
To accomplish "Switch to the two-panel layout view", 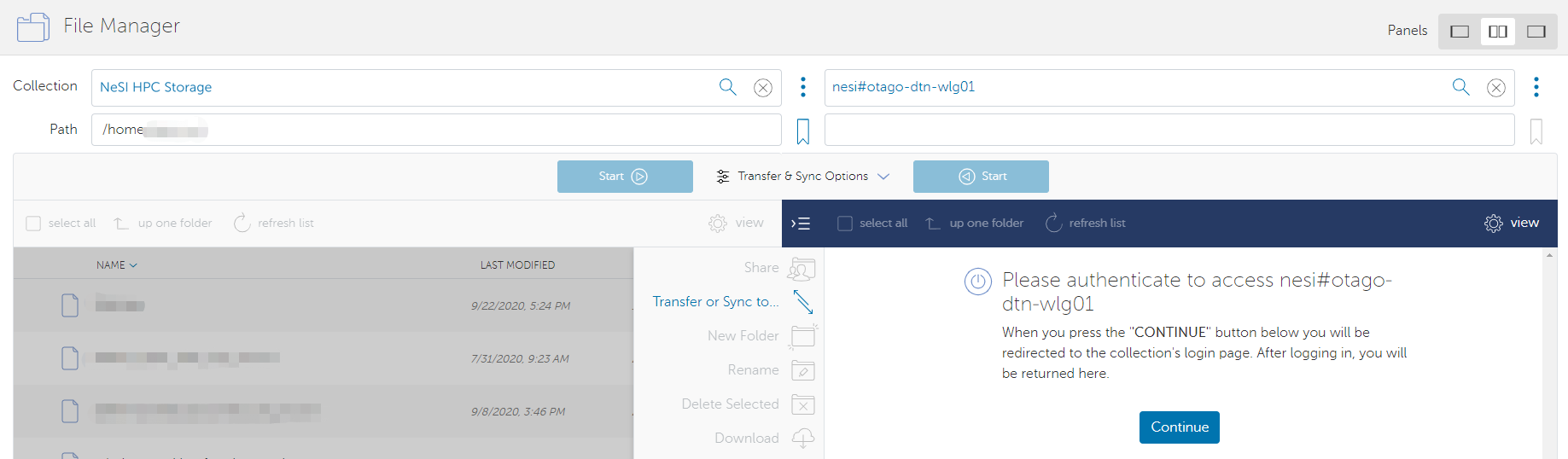I will point(1498,32).
